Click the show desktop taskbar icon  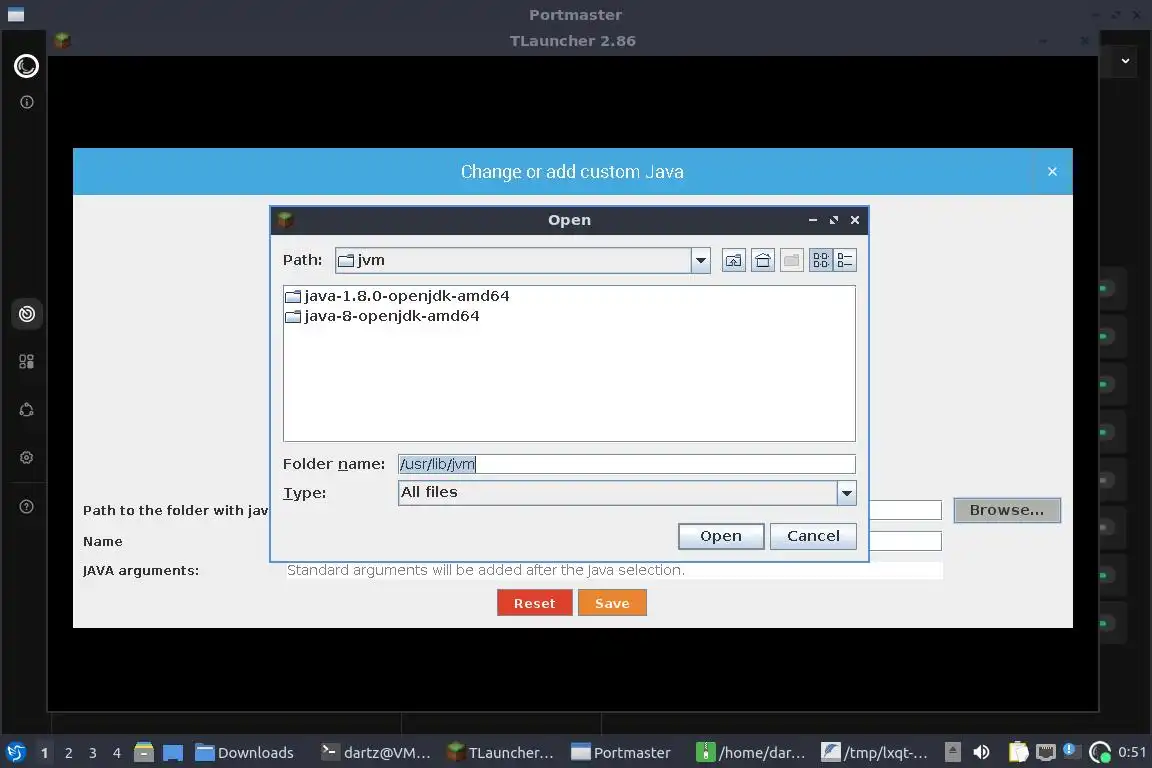pos(173,752)
